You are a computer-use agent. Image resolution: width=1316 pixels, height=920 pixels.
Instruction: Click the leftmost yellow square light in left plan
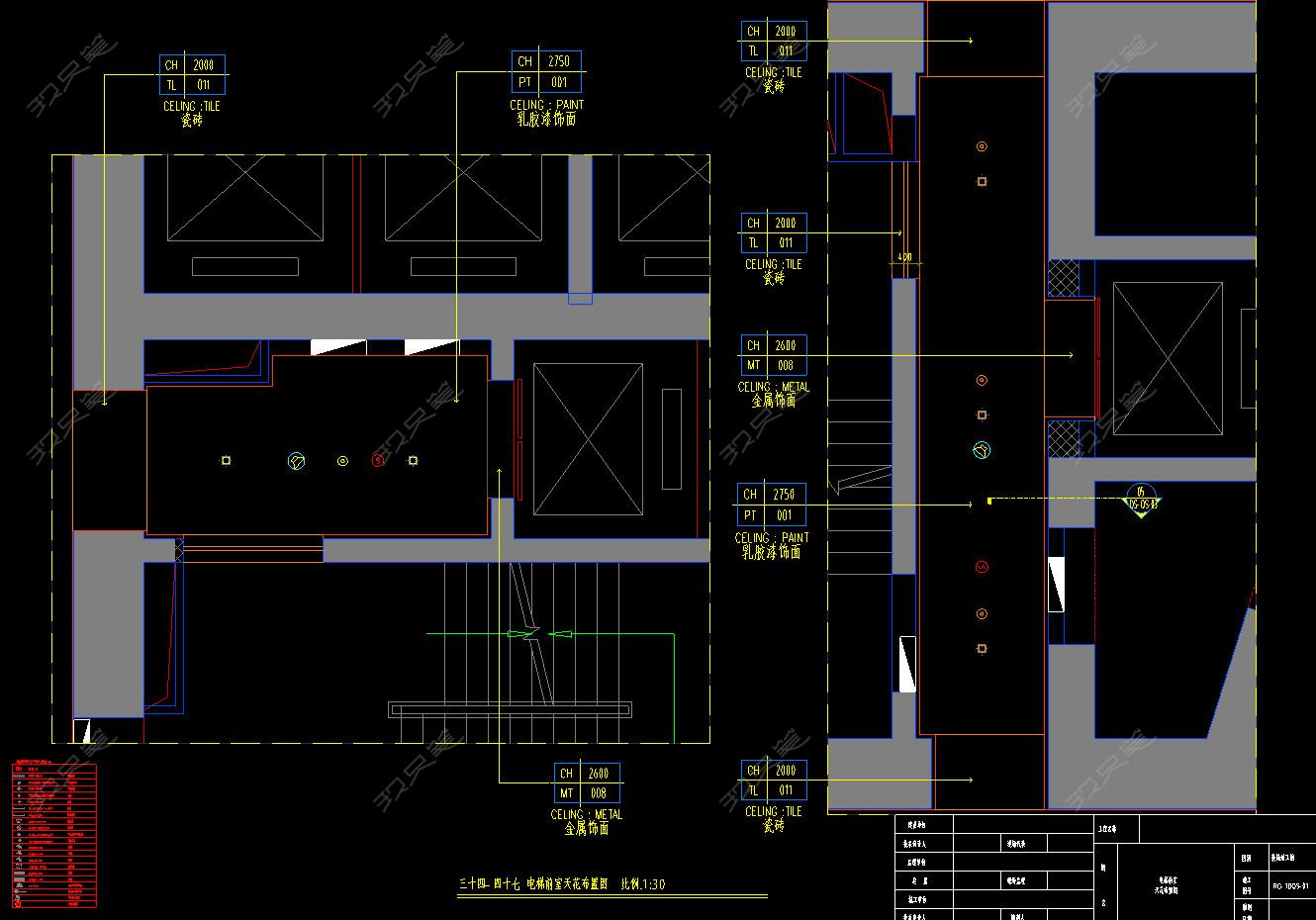click(226, 460)
